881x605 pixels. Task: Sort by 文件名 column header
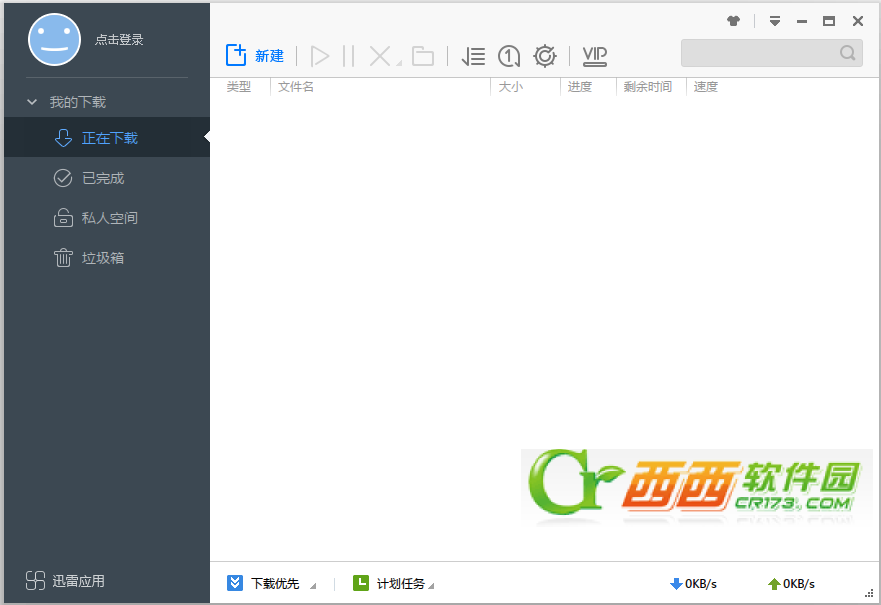(296, 87)
